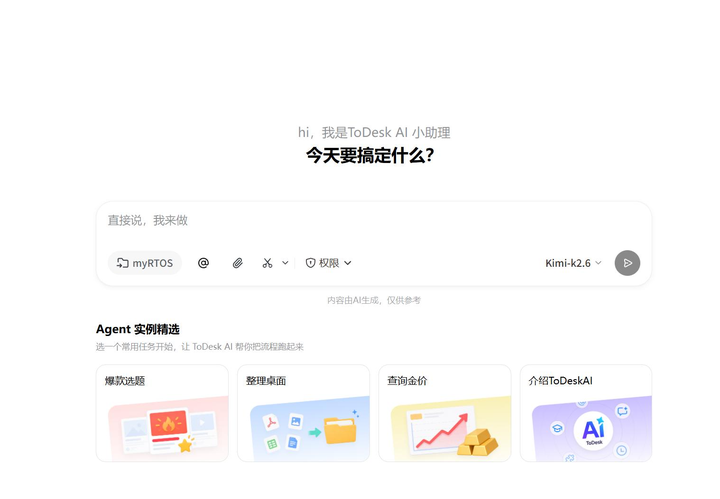Click the 内容由AI生成，仅供参考 disclaimer text
This screenshot has width=720, height=499.
click(374, 300)
